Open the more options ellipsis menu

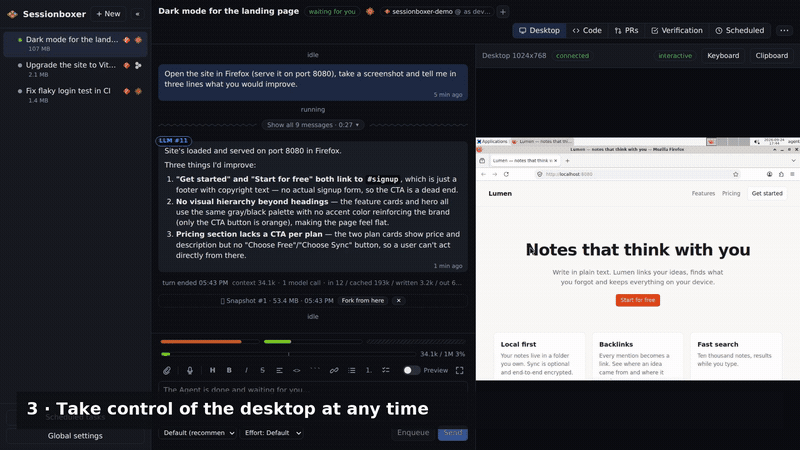784,31
